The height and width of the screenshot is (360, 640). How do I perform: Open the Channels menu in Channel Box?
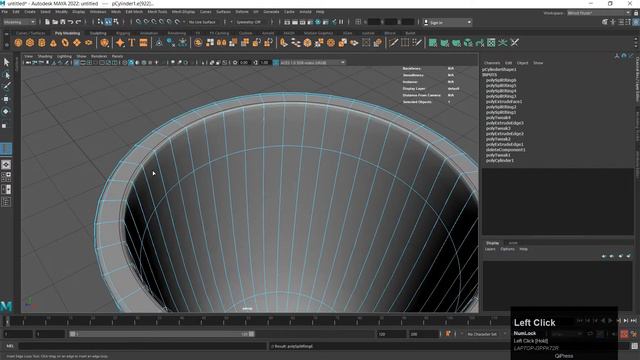[x=492, y=63]
